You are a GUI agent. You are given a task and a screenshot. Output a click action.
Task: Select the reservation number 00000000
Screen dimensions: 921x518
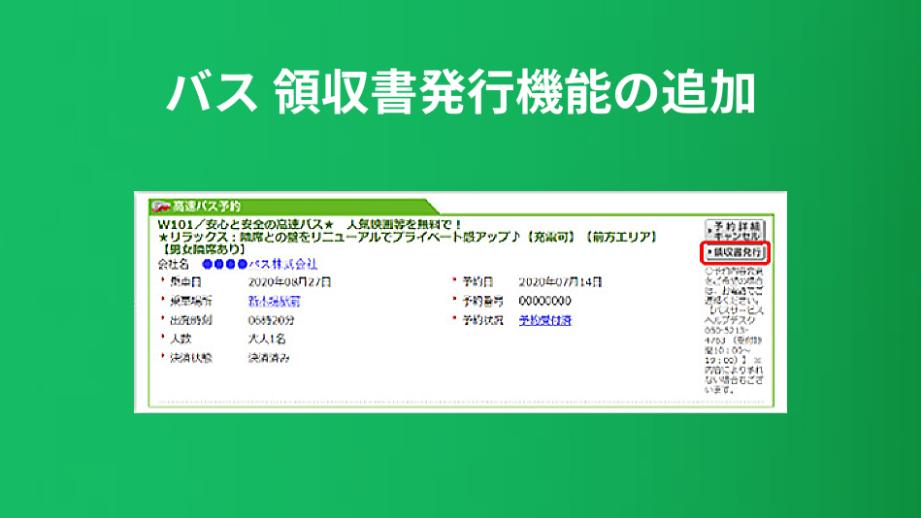(x=545, y=301)
